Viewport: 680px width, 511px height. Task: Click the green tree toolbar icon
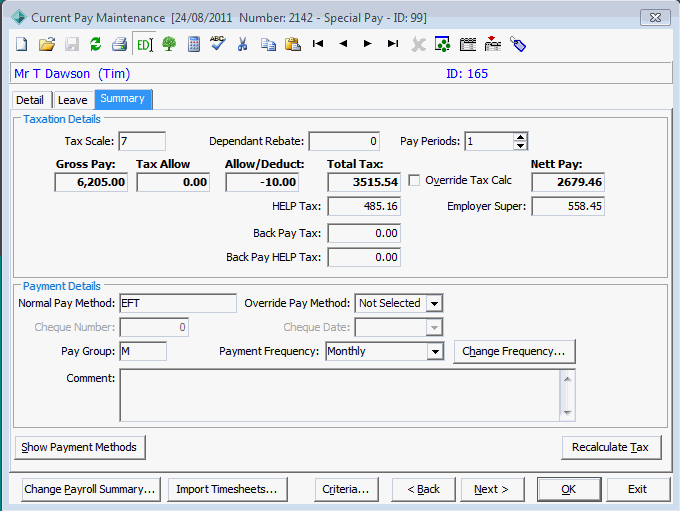(169, 44)
